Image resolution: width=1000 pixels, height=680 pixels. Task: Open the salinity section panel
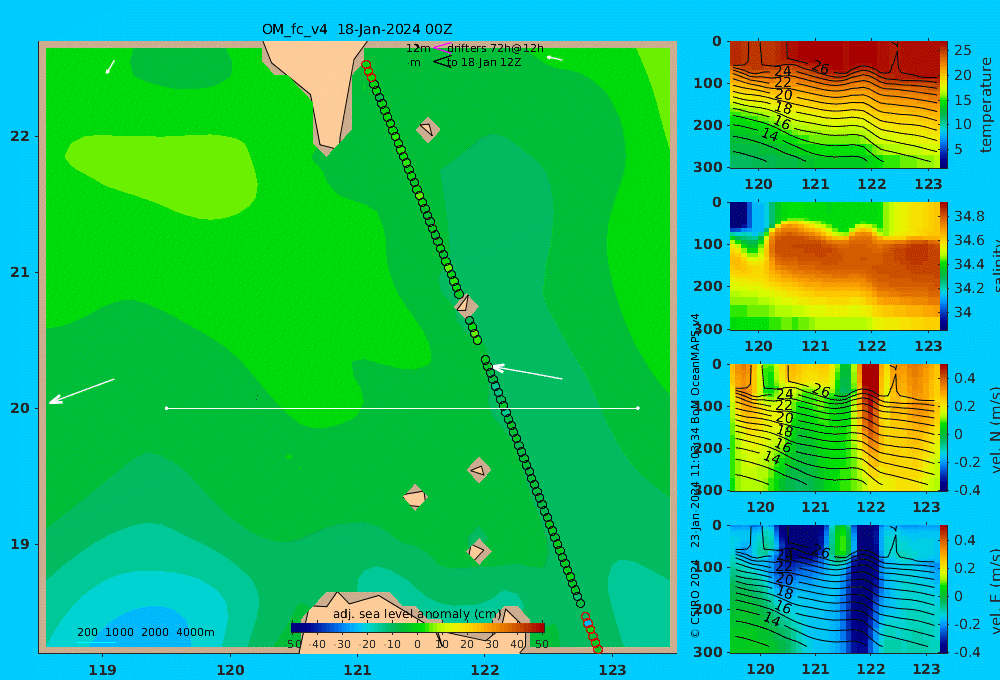[834, 266]
